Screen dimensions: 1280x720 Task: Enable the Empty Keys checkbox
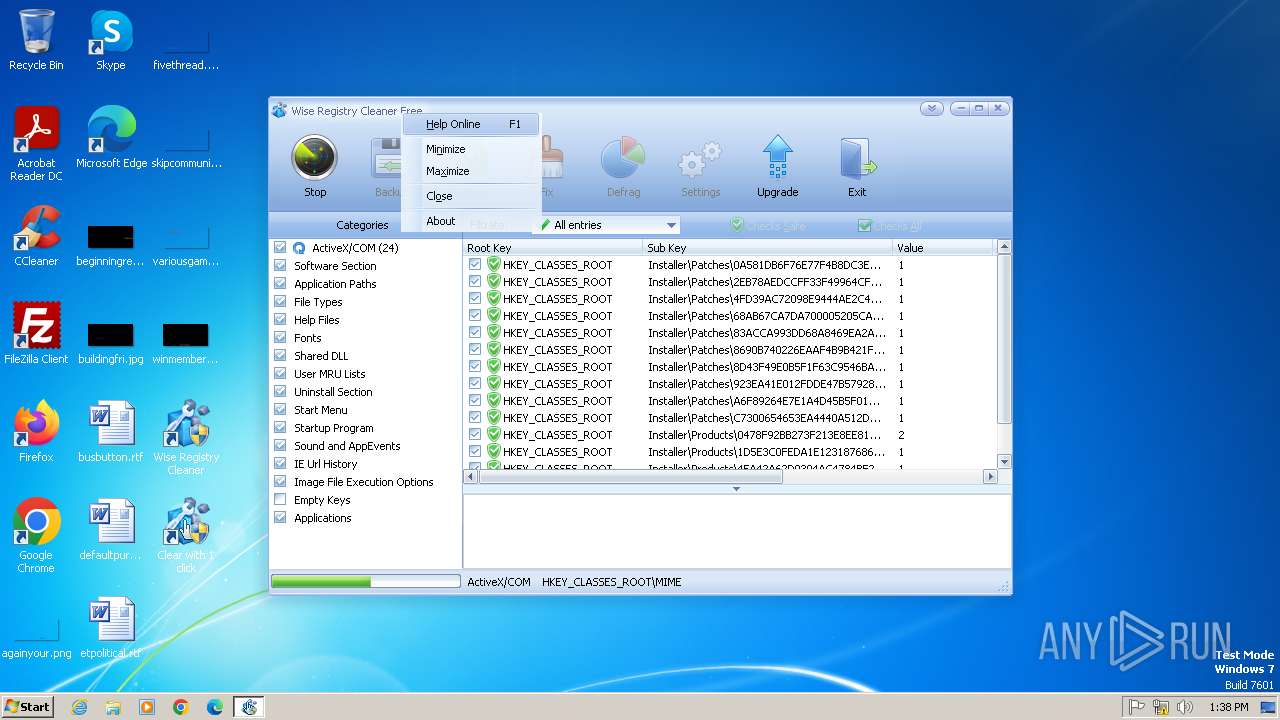click(x=280, y=499)
